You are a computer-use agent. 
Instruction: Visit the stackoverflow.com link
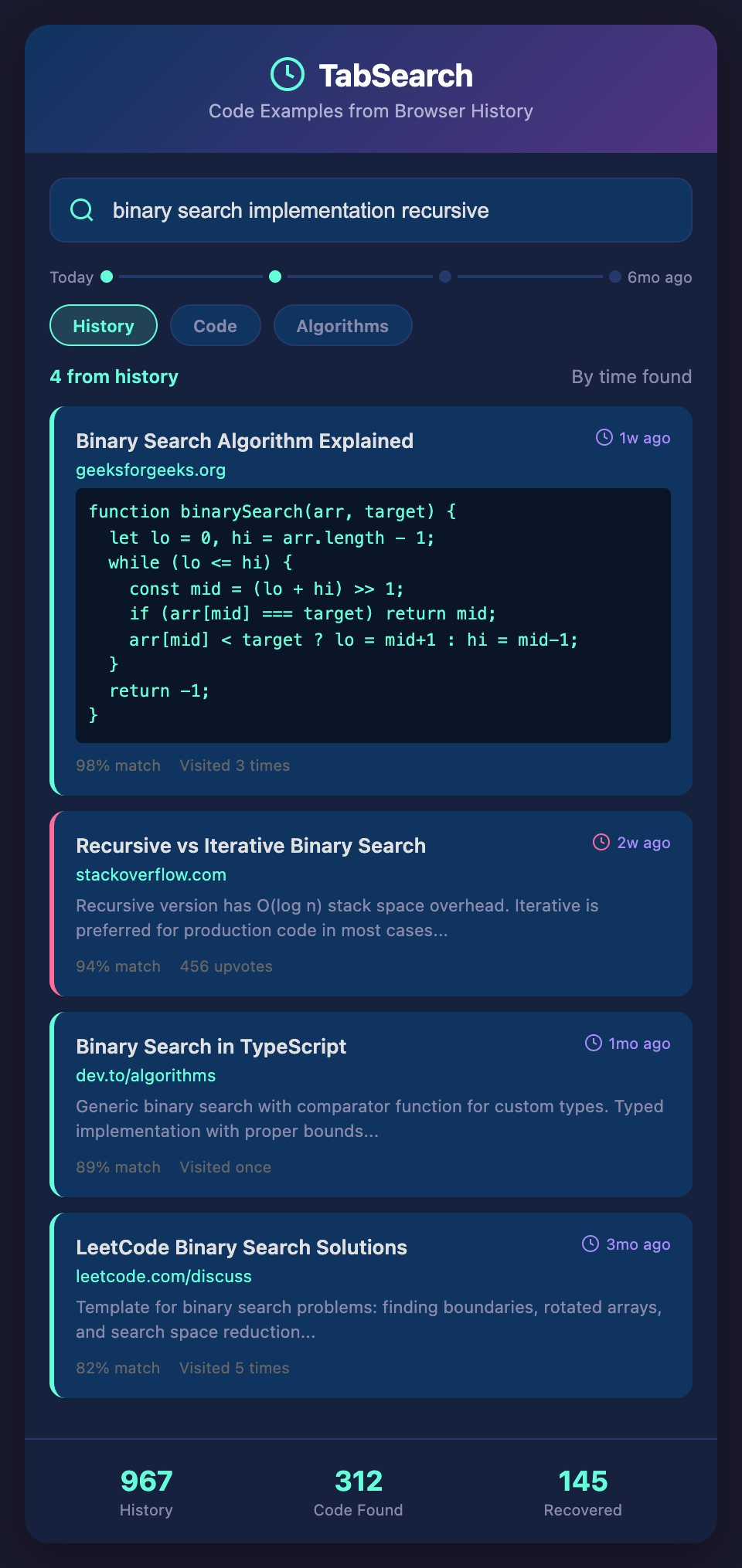click(x=151, y=875)
